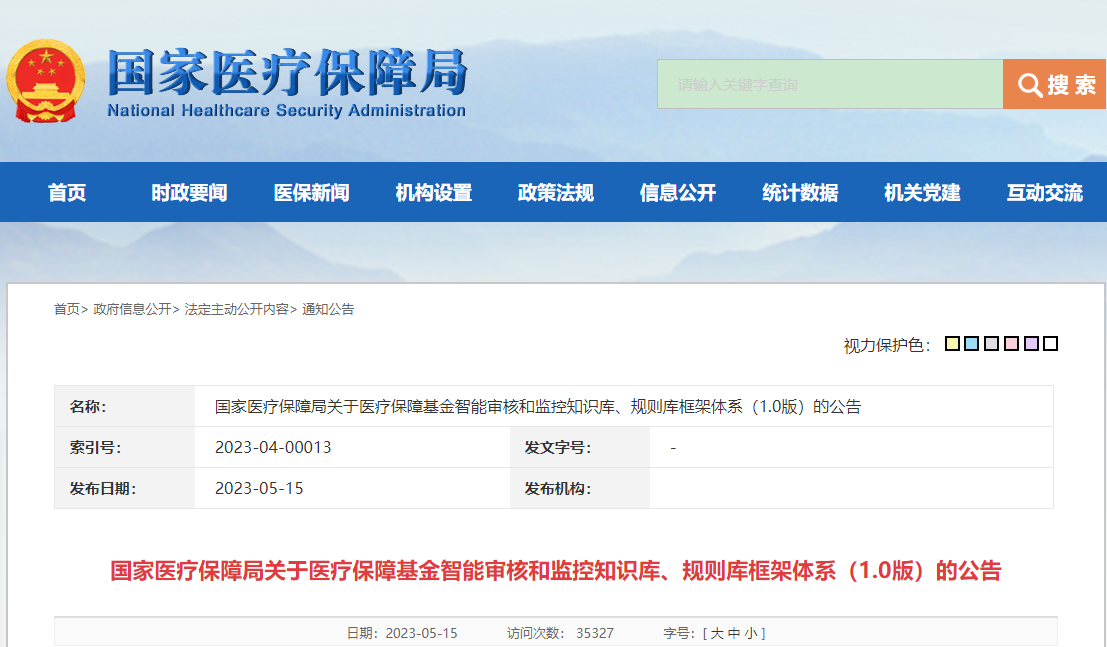Click the visit count 35327

pyautogui.click(x=594, y=633)
